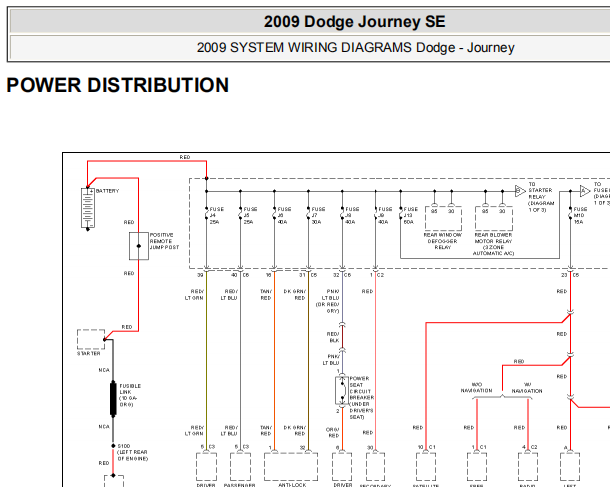
Task: Click the "FUSIBLE LINK" label
Action: (x=130, y=395)
